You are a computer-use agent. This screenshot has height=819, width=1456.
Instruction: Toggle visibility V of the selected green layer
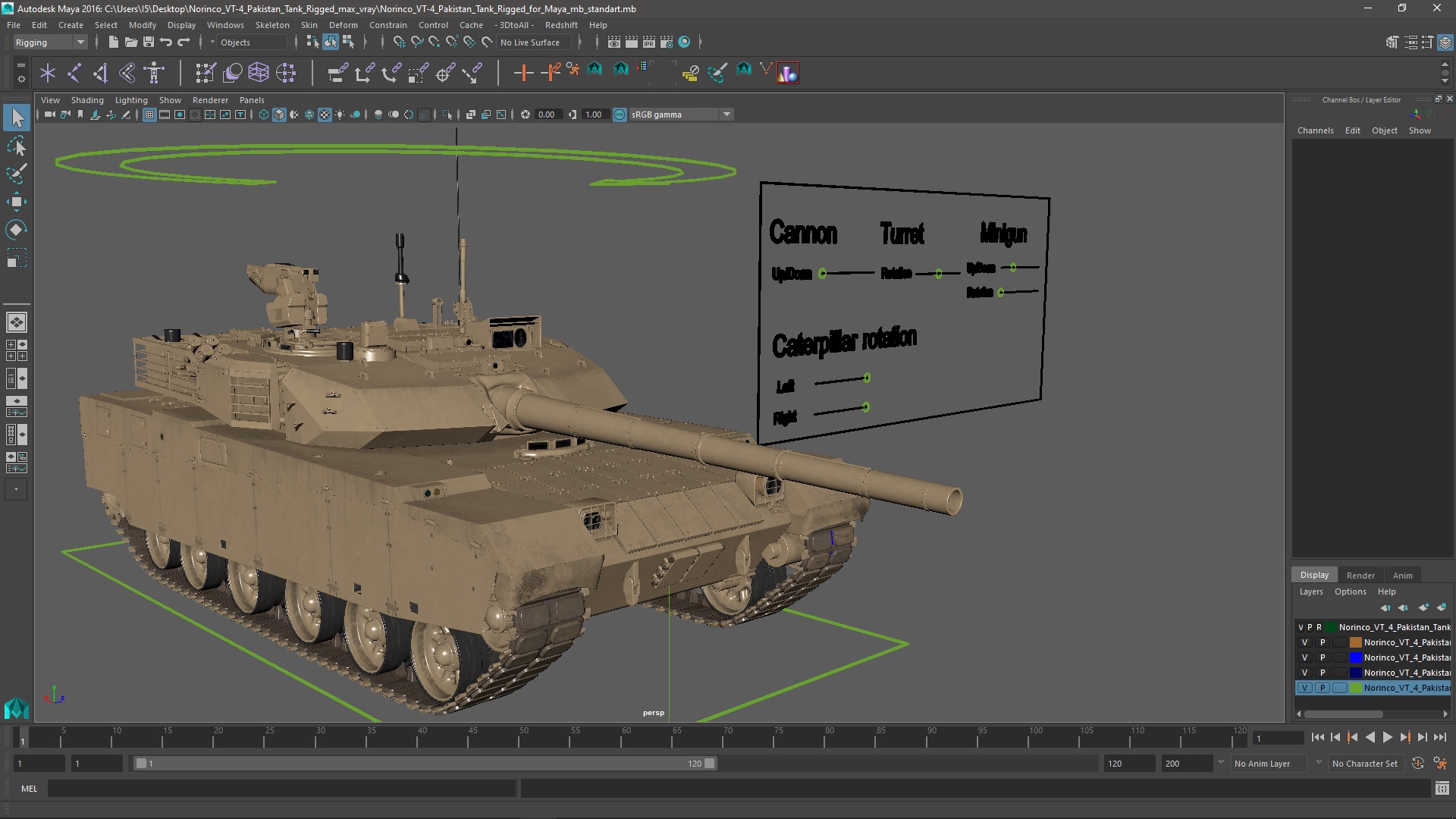tap(1304, 688)
